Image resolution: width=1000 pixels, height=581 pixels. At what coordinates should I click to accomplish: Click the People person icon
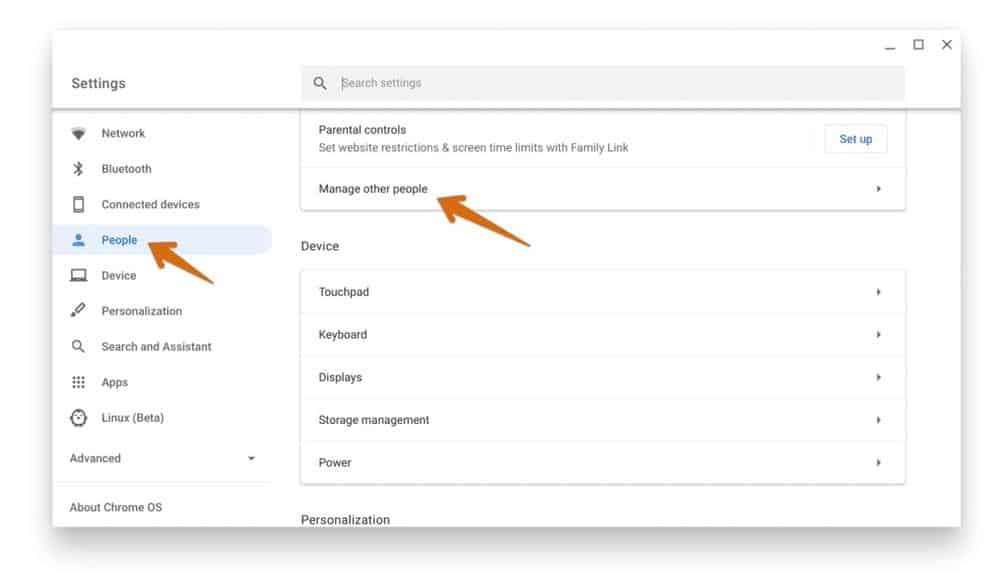(x=78, y=240)
